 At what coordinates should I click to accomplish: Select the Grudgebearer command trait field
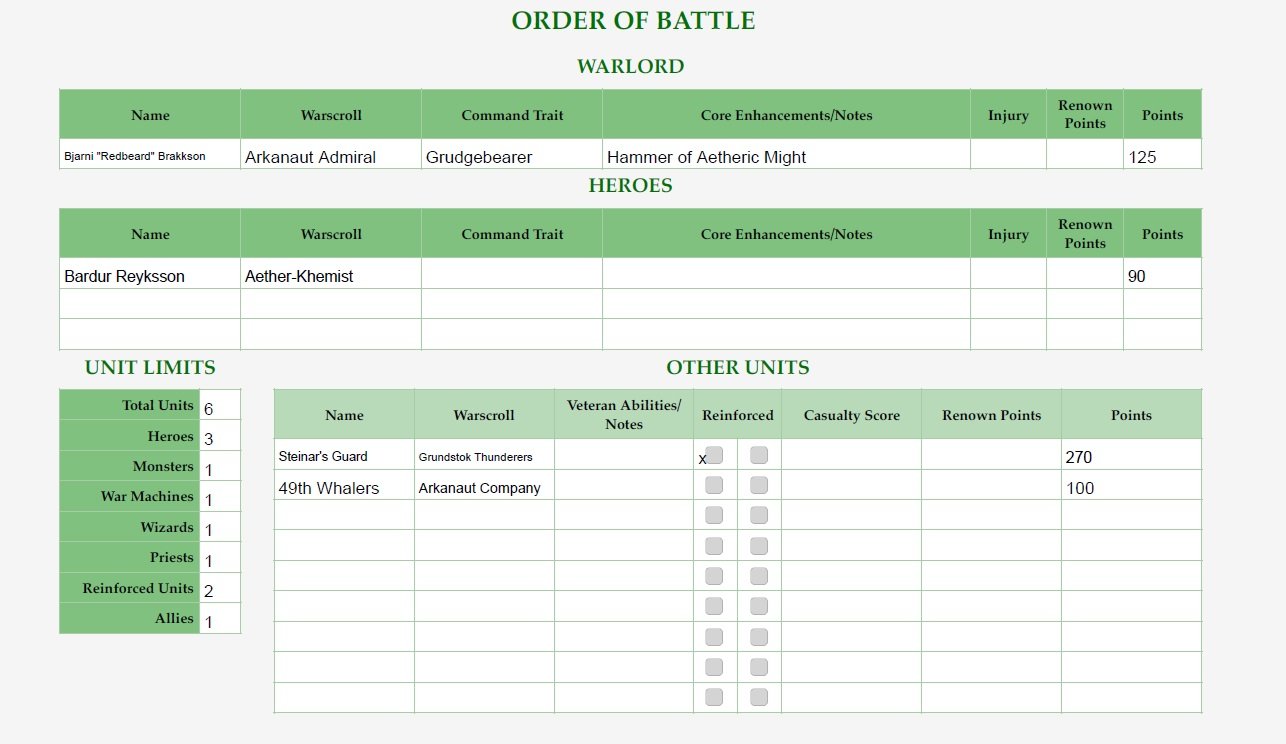click(x=512, y=155)
